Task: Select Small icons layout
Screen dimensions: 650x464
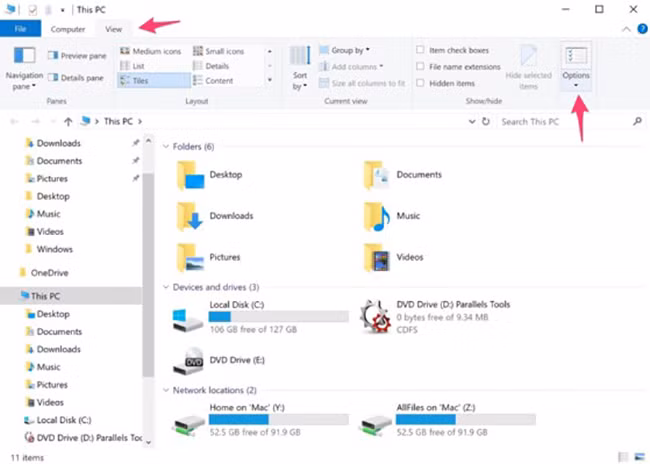Action: click(x=218, y=51)
